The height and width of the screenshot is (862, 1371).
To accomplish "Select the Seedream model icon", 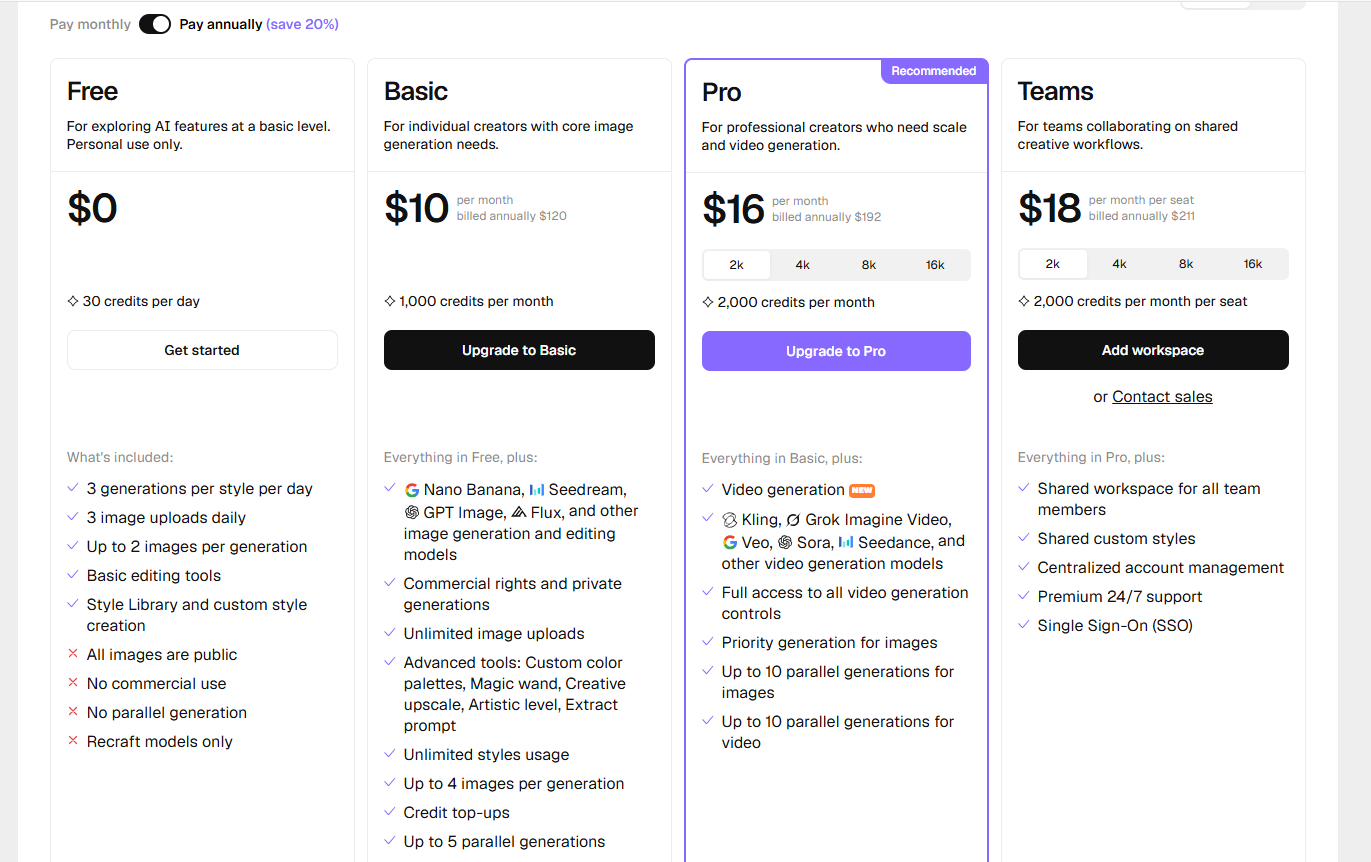I will point(537,489).
